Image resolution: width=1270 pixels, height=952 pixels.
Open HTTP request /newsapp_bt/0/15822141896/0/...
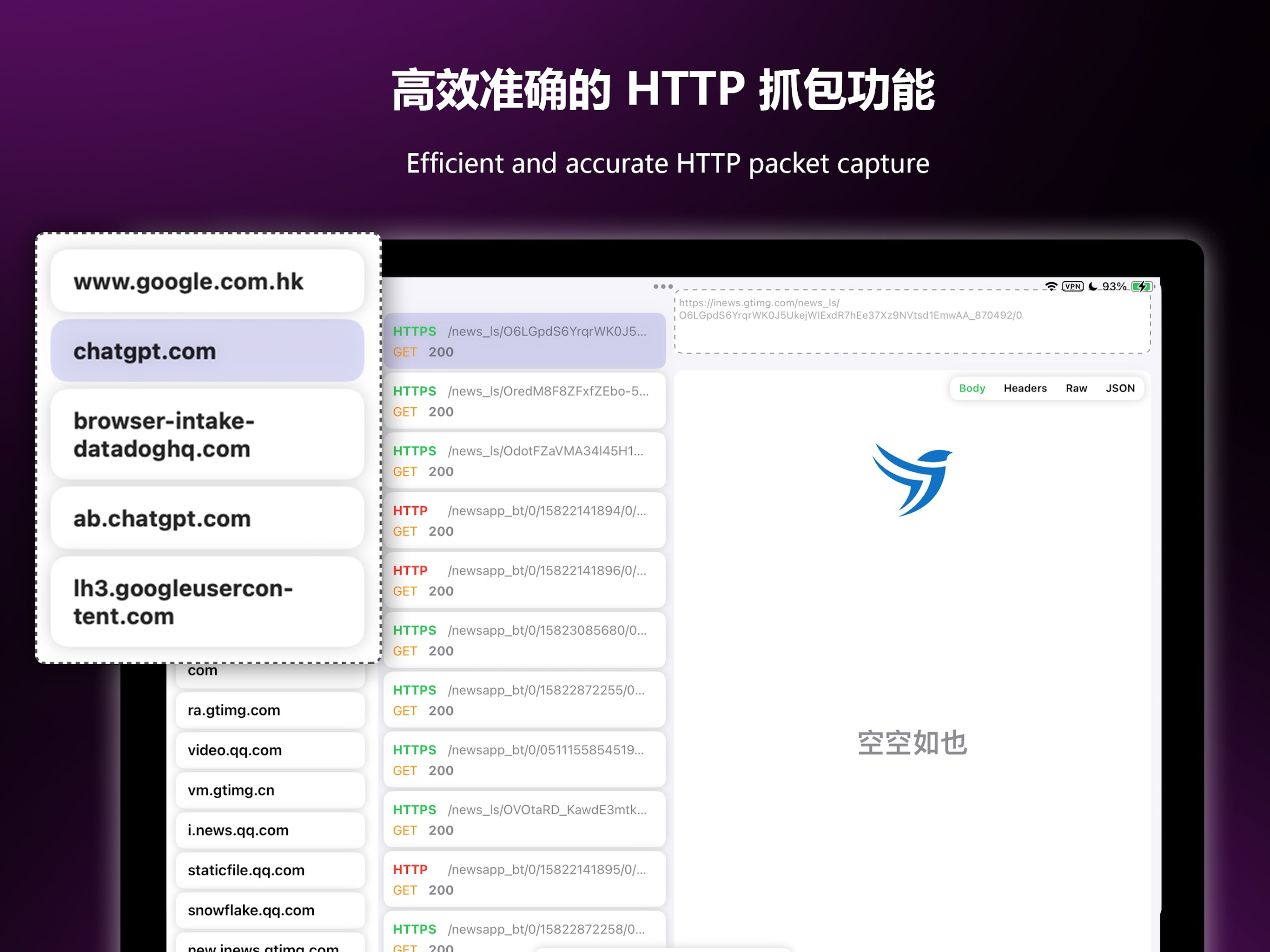click(x=524, y=581)
